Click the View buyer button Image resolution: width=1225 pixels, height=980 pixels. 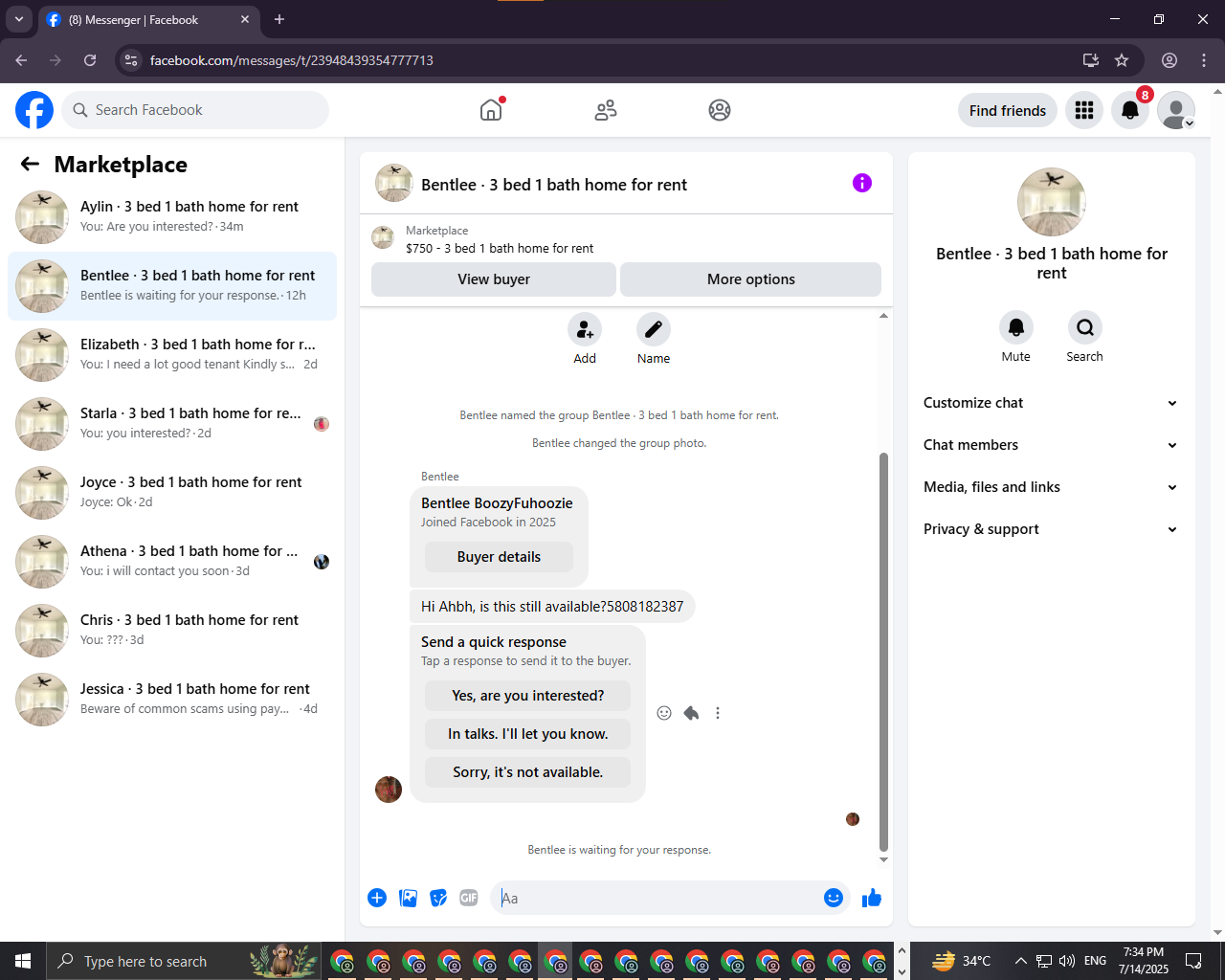point(494,279)
